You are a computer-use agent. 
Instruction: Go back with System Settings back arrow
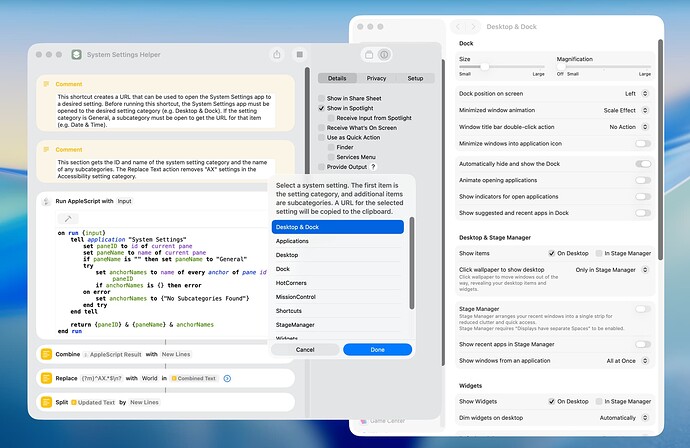(x=458, y=27)
